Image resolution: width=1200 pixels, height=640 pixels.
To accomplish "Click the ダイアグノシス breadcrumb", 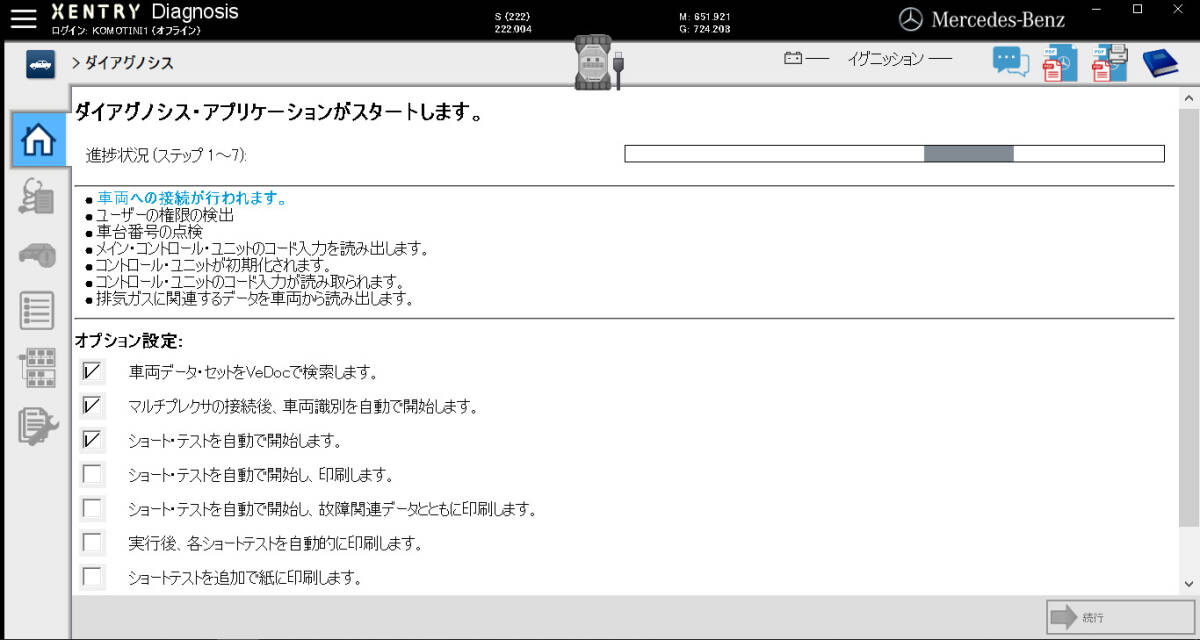I will coord(128,63).
